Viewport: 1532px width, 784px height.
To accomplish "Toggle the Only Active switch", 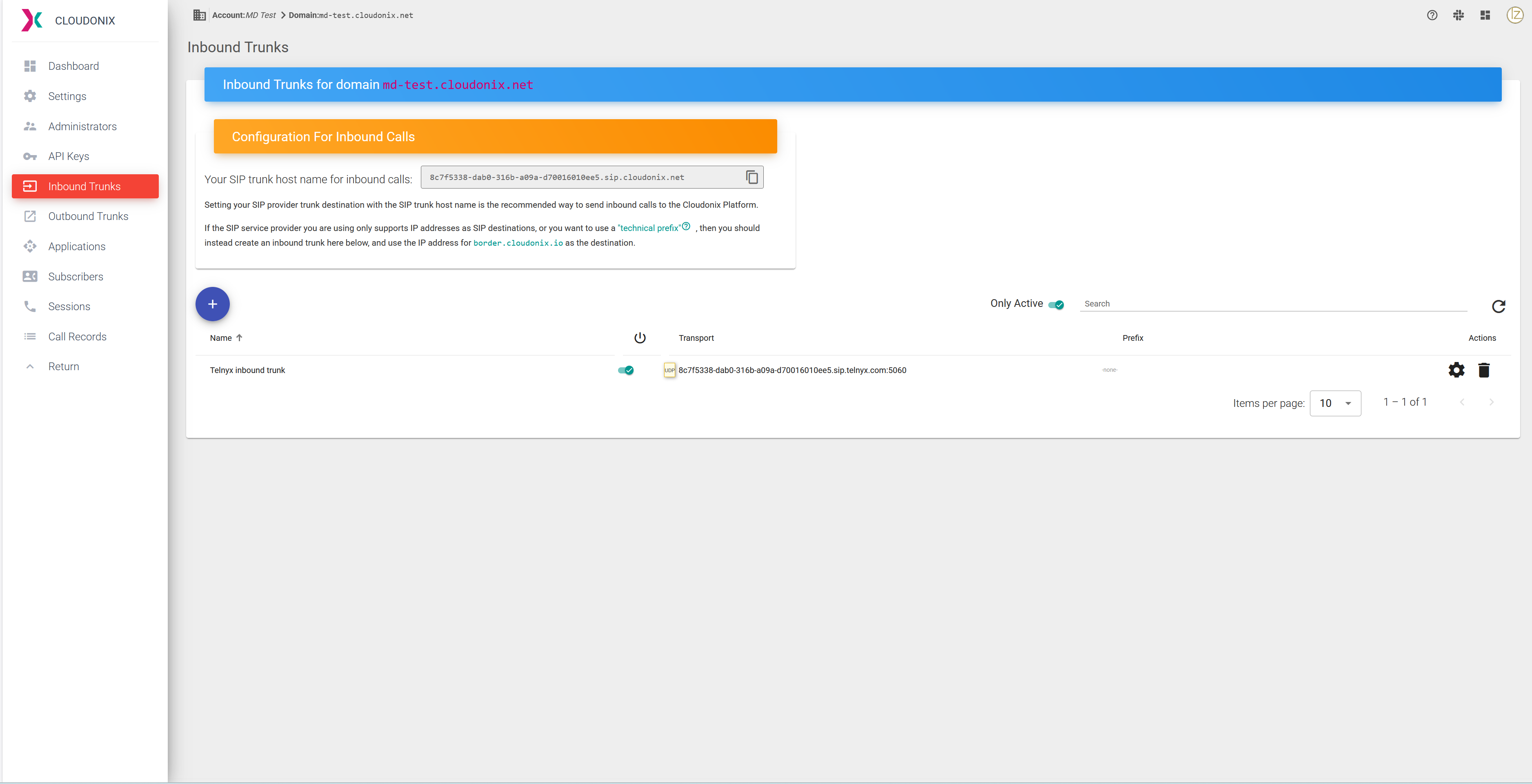I will coord(1056,304).
